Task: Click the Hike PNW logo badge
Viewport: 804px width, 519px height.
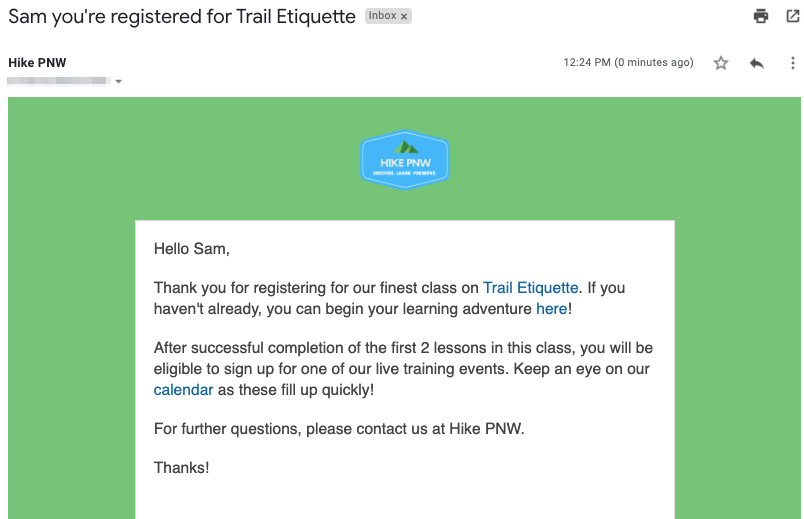Action: pyautogui.click(x=404, y=160)
